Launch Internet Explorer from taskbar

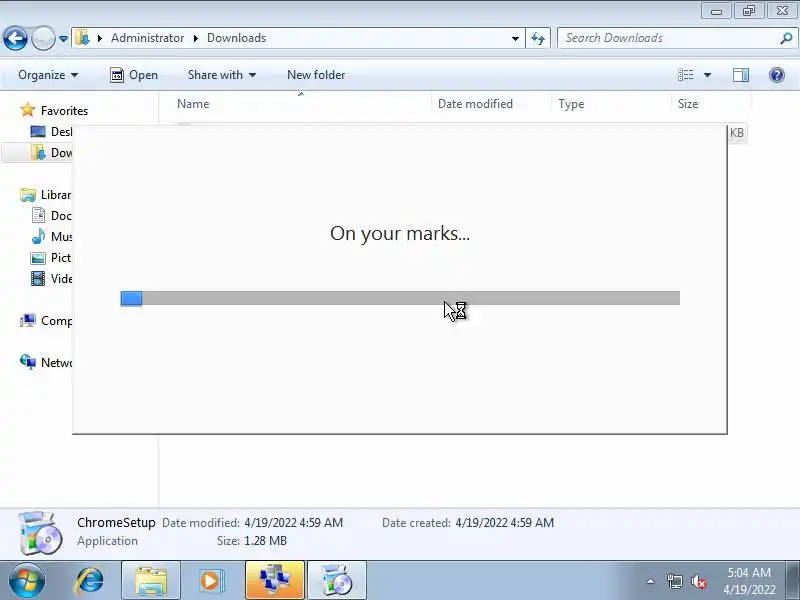[90, 581]
